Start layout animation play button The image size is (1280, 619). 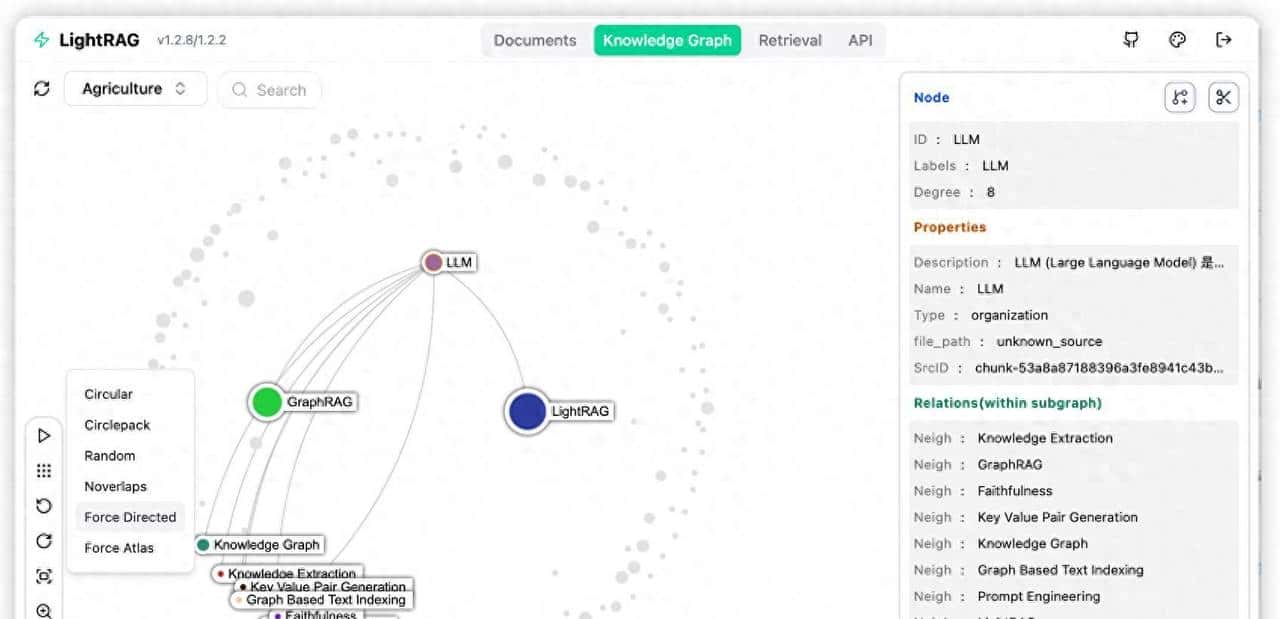click(x=44, y=436)
